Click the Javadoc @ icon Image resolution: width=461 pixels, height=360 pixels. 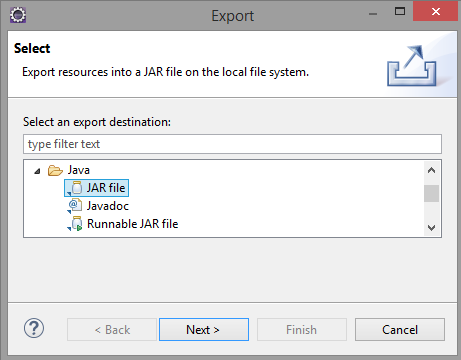pos(75,206)
